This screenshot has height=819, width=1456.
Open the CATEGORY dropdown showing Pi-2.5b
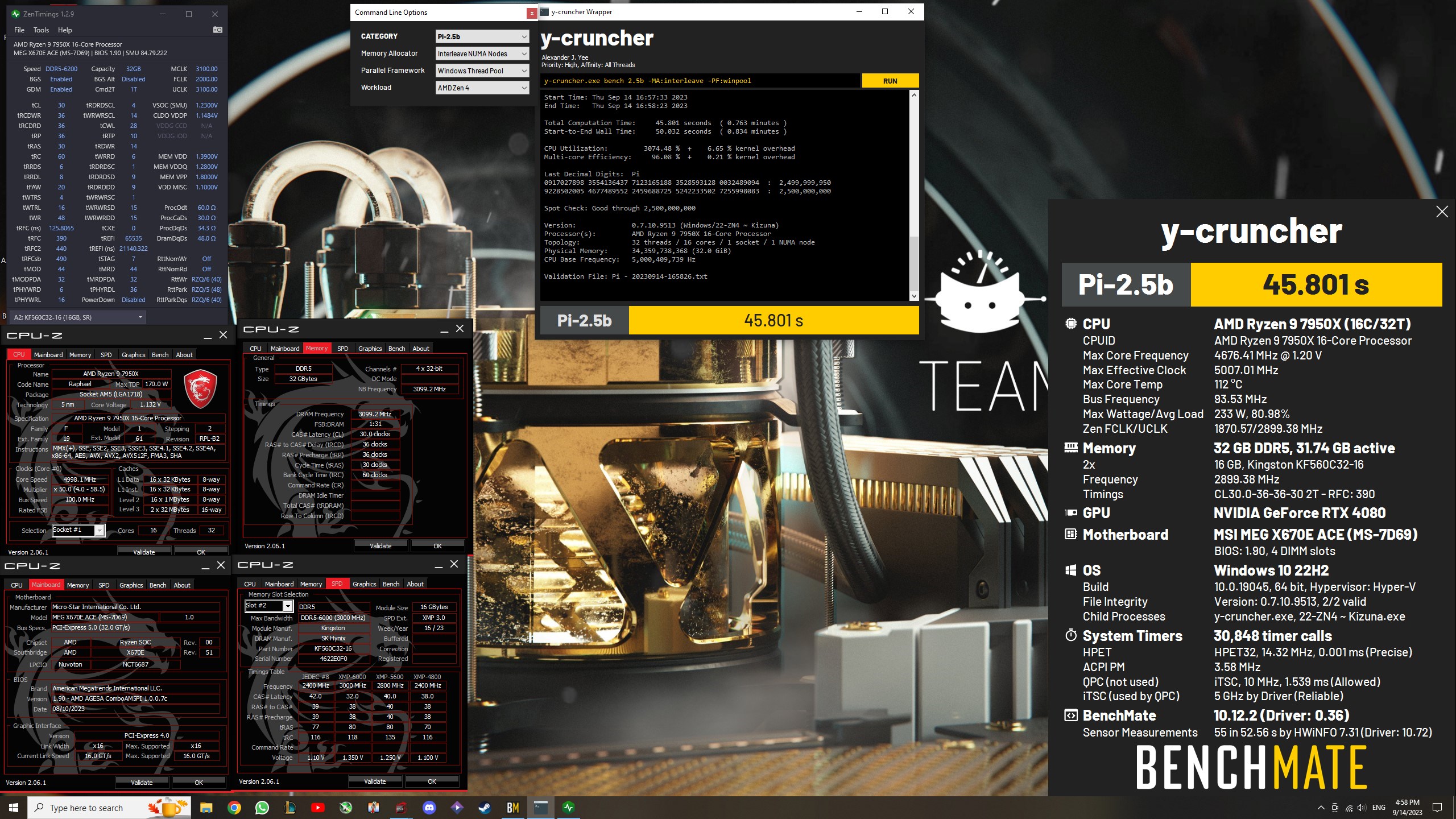coord(482,36)
